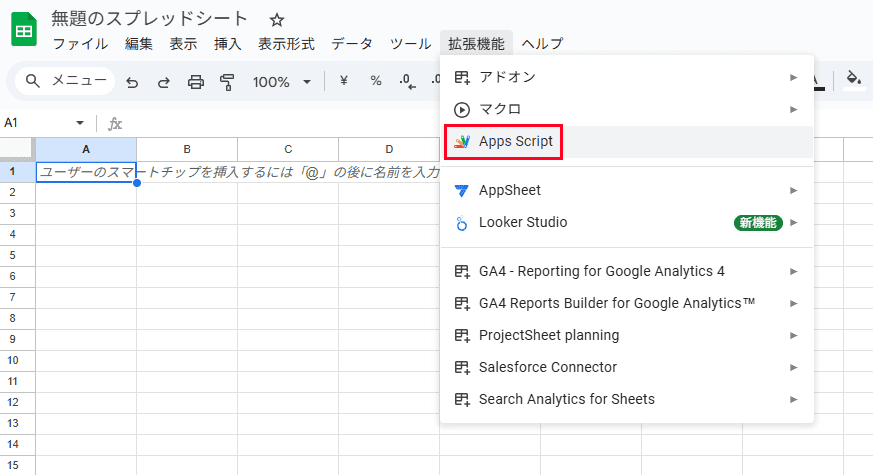Apply percent format
The height and width of the screenshot is (475, 873).
(376, 81)
